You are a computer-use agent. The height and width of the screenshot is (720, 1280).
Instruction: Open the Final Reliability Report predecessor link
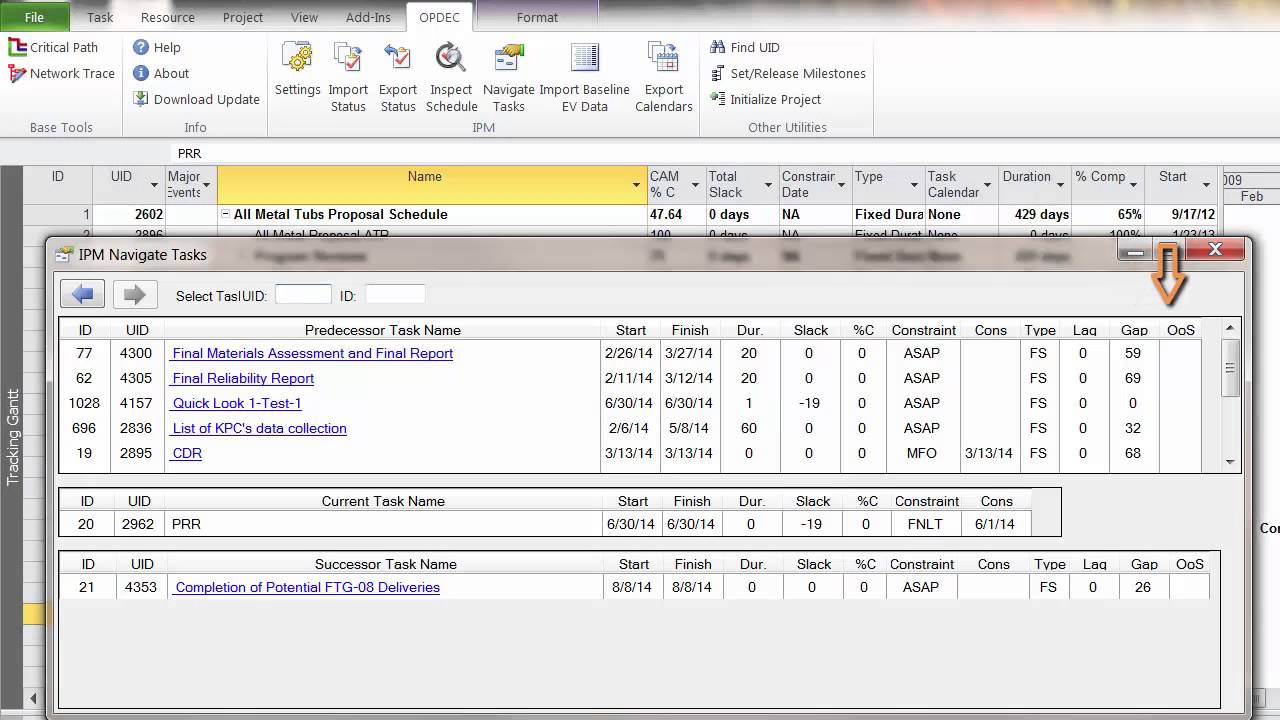coord(243,378)
